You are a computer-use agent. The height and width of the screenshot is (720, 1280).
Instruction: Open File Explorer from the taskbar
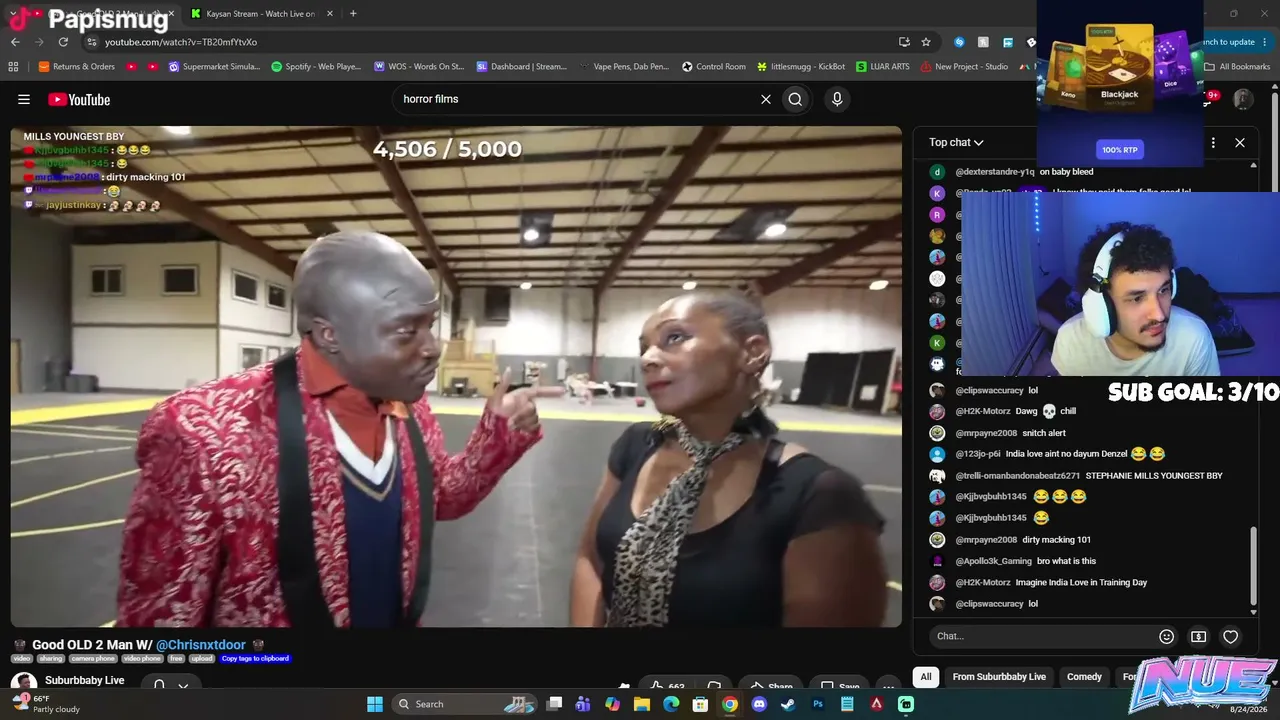(x=642, y=704)
